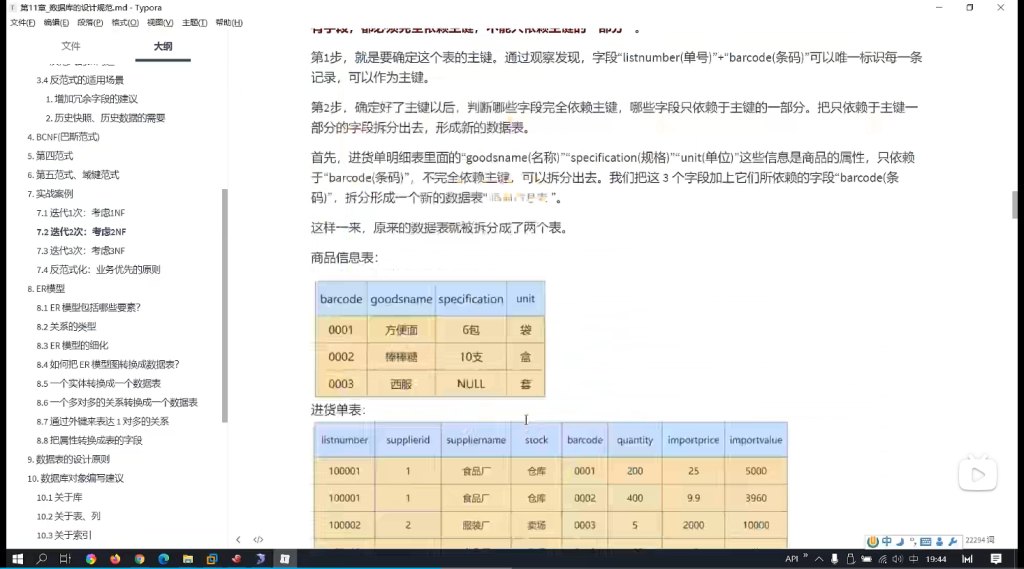Jump to outline item 7.3 迭代3次：考虑3NF

[80, 251]
